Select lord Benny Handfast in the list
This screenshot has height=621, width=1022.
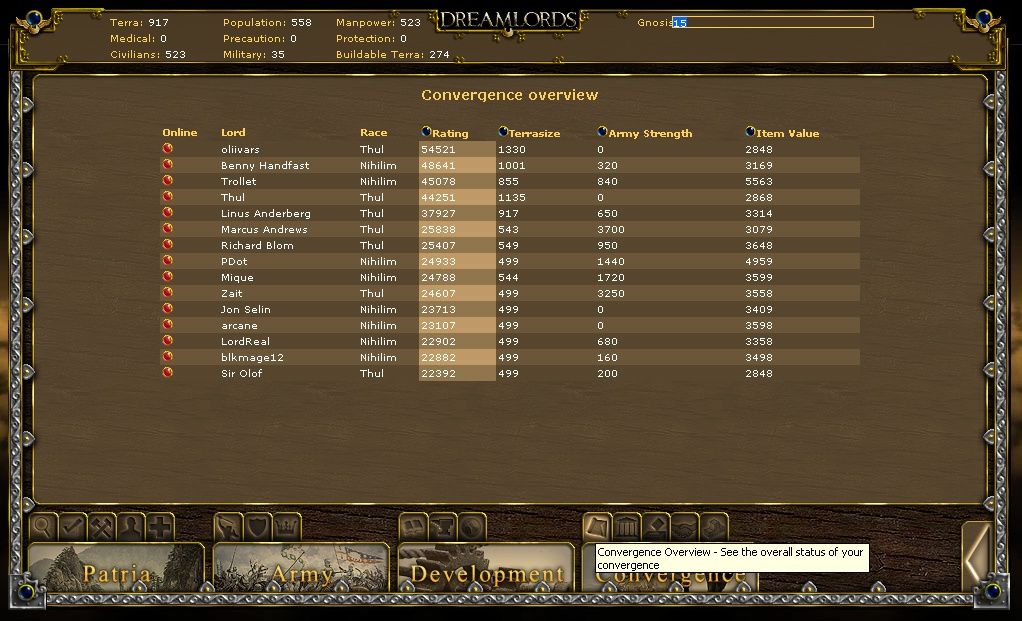point(265,166)
